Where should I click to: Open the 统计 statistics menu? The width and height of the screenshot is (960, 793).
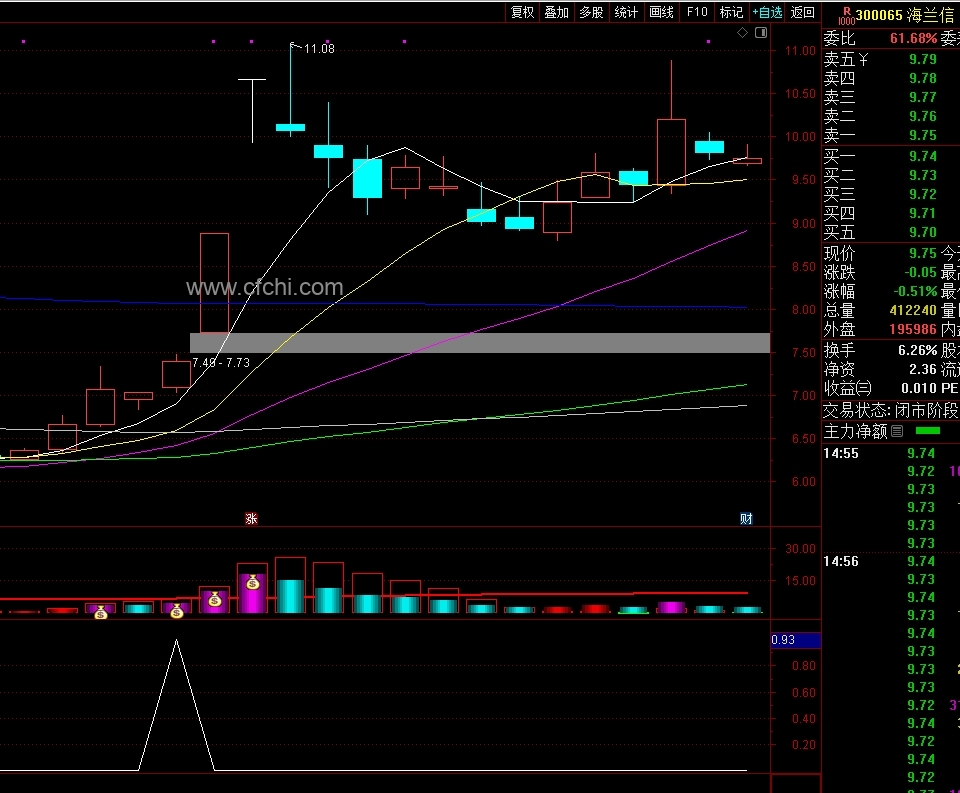pyautogui.click(x=626, y=12)
